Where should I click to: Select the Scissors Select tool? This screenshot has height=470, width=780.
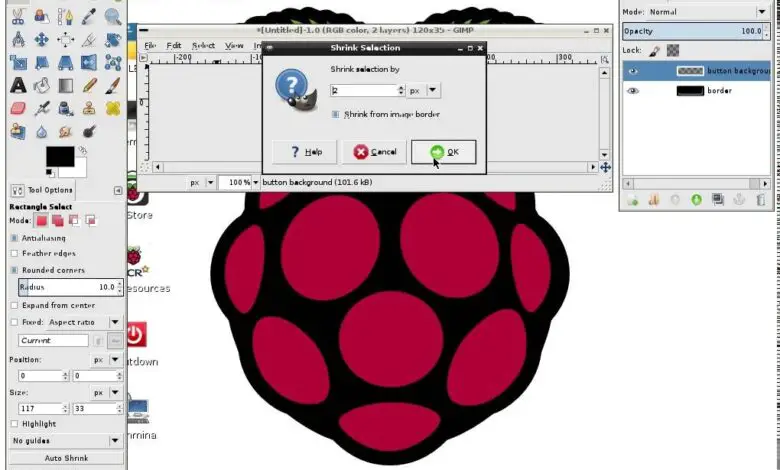coord(18,16)
